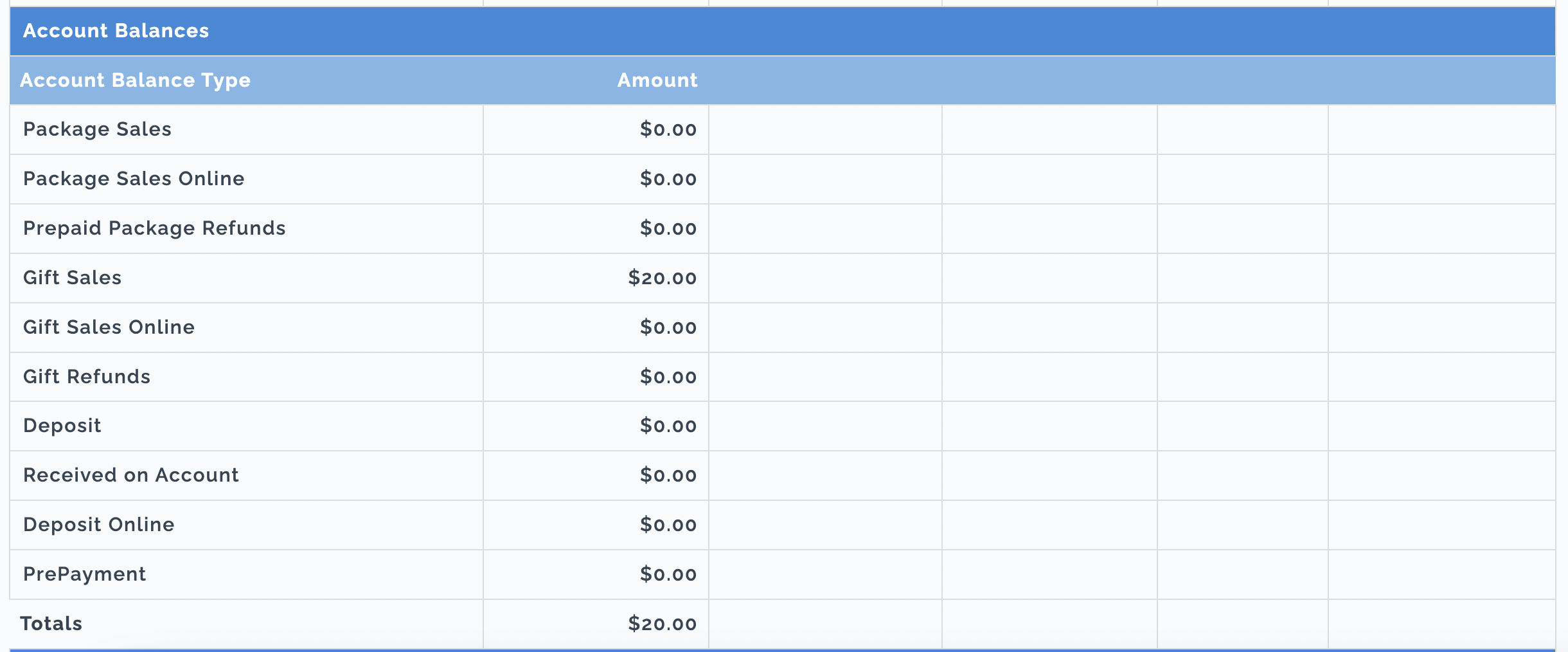The width and height of the screenshot is (1568, 652).
Task: Click the Package Sales $0.00 amount
Action: (x=668, y=129)
